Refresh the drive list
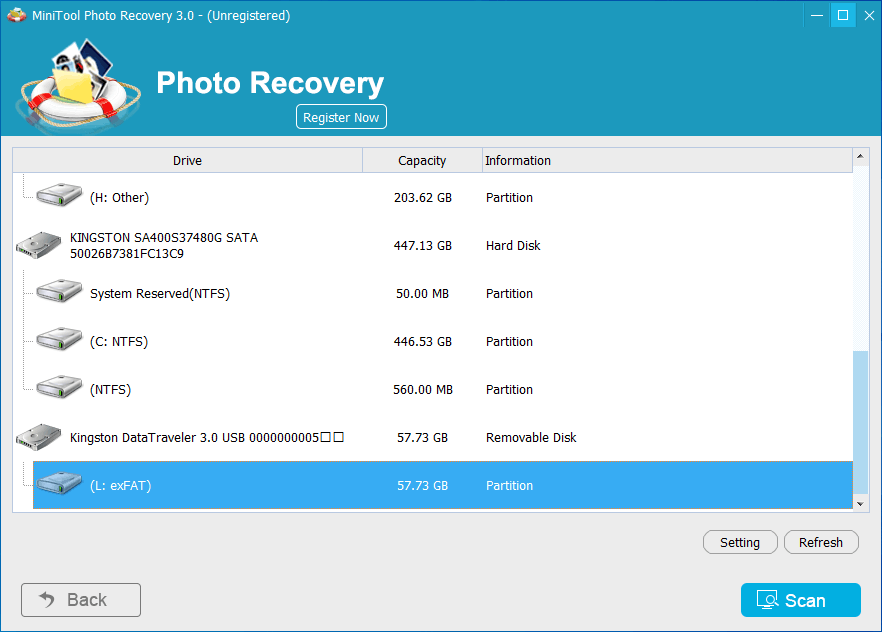This screenshot has width=882, height=632. click(821, 542)
